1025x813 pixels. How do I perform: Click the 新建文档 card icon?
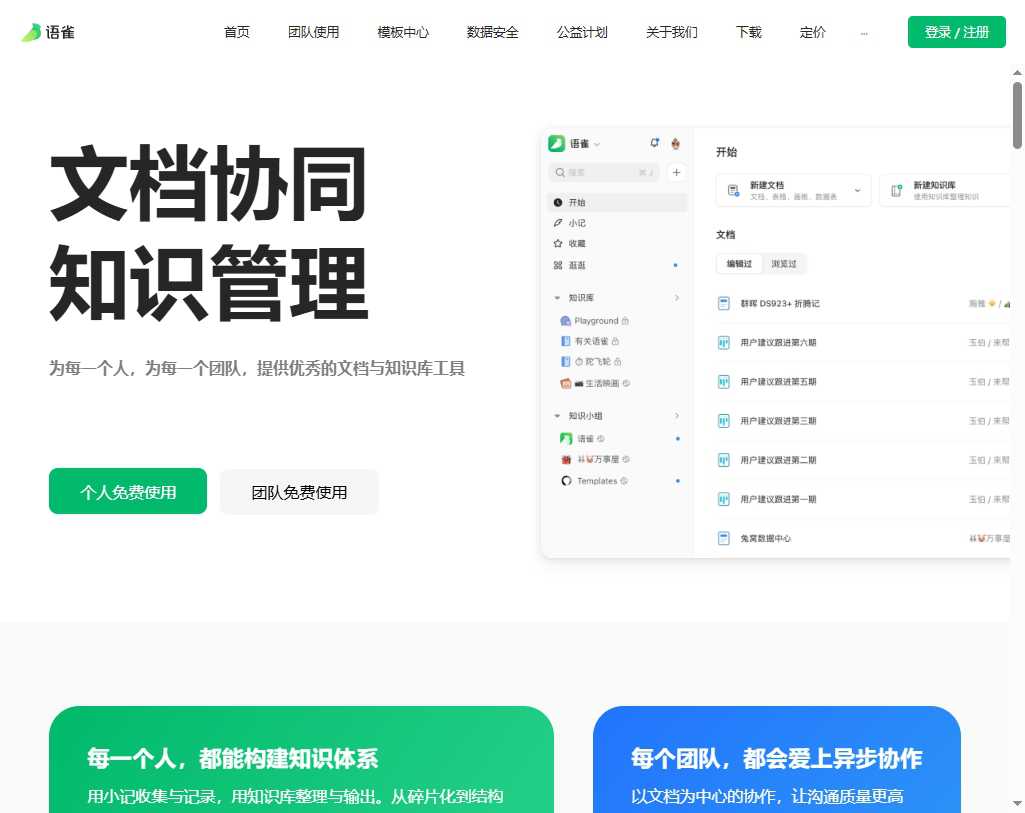point(733,190)
